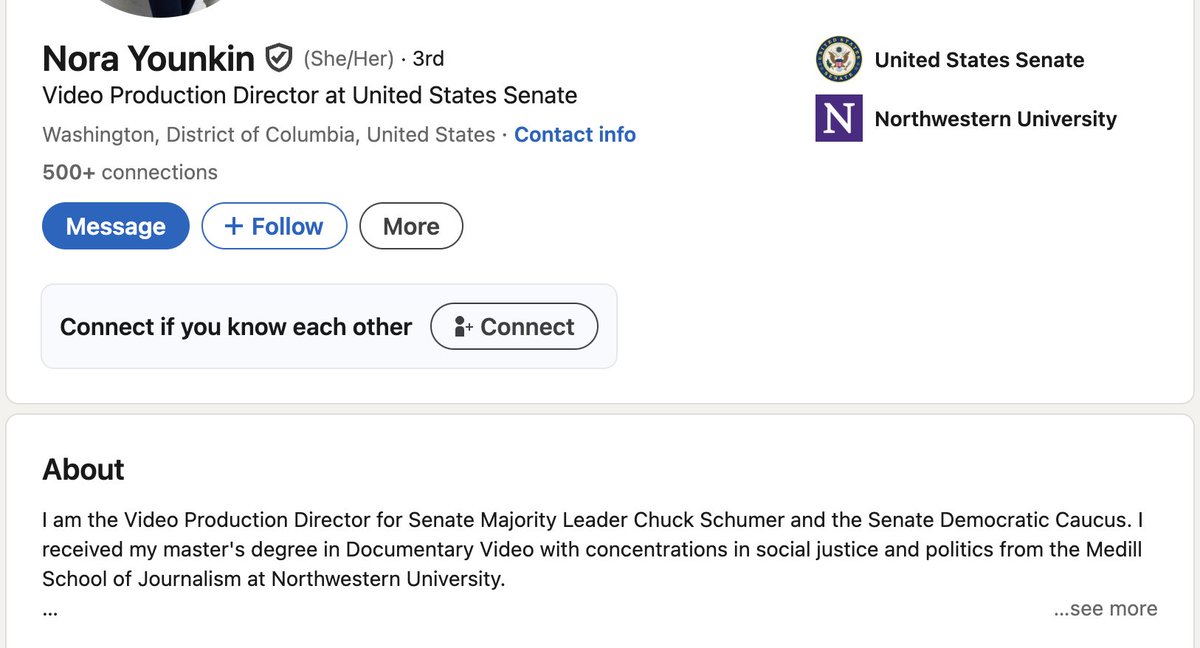
Task: Open Northwestern University school text link
Action: pos(995,119)
